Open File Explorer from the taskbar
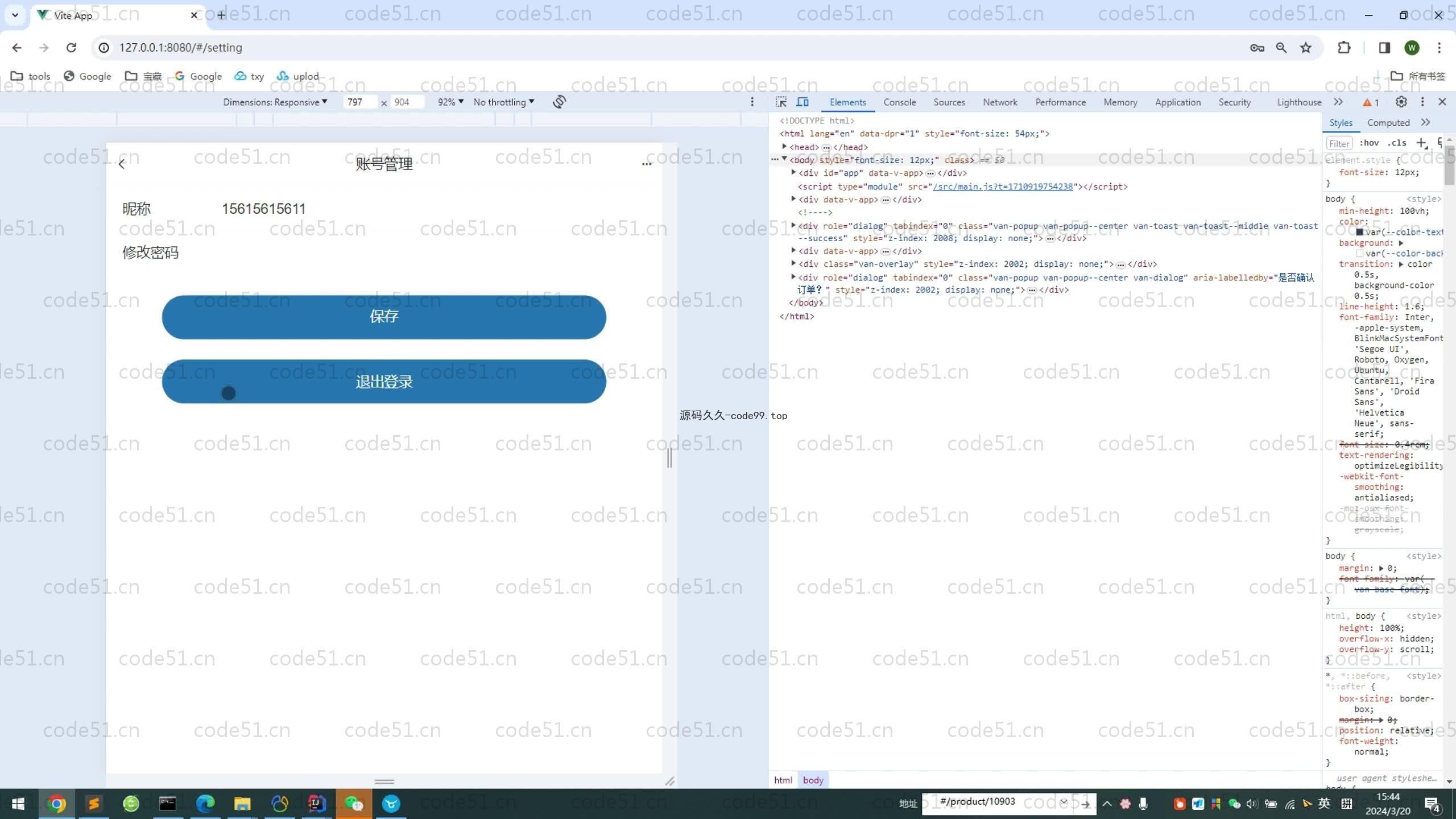The width and height of the screenshot is (1456, 819). point(242,804)
